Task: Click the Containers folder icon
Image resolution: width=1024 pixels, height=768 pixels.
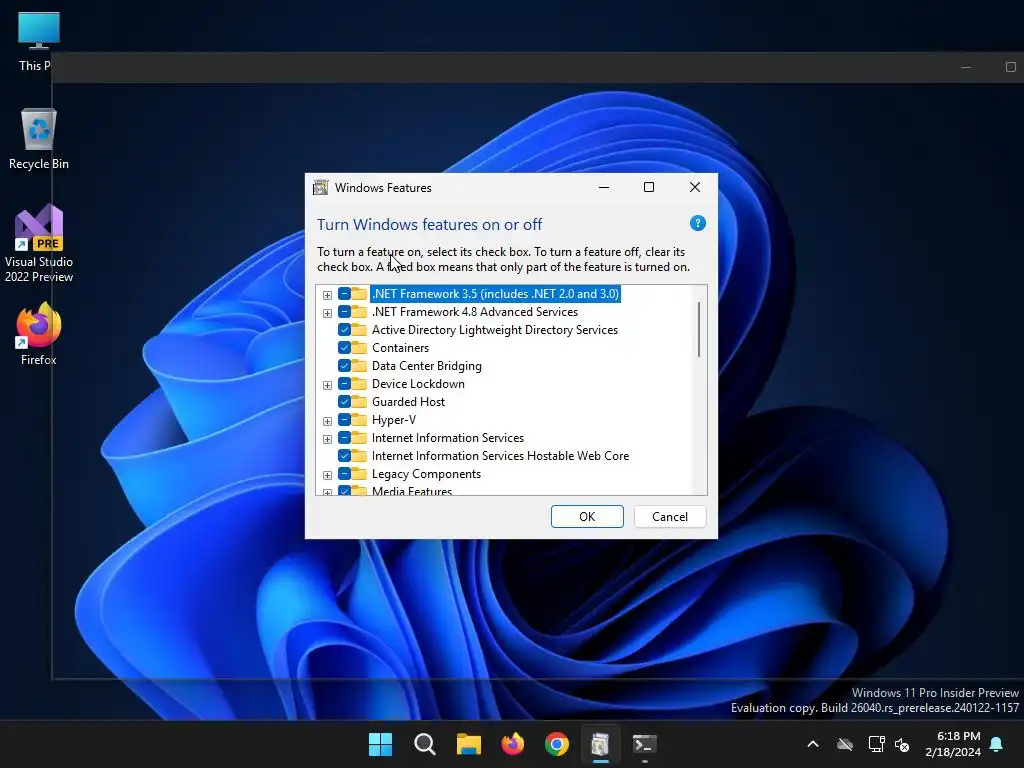Action: pyautogui.click(x=360, y=347)
